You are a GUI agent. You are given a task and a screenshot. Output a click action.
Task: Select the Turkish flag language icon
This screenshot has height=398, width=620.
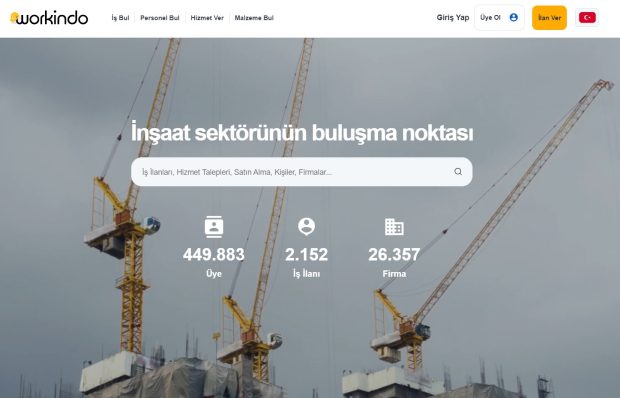tap(587, 17)
